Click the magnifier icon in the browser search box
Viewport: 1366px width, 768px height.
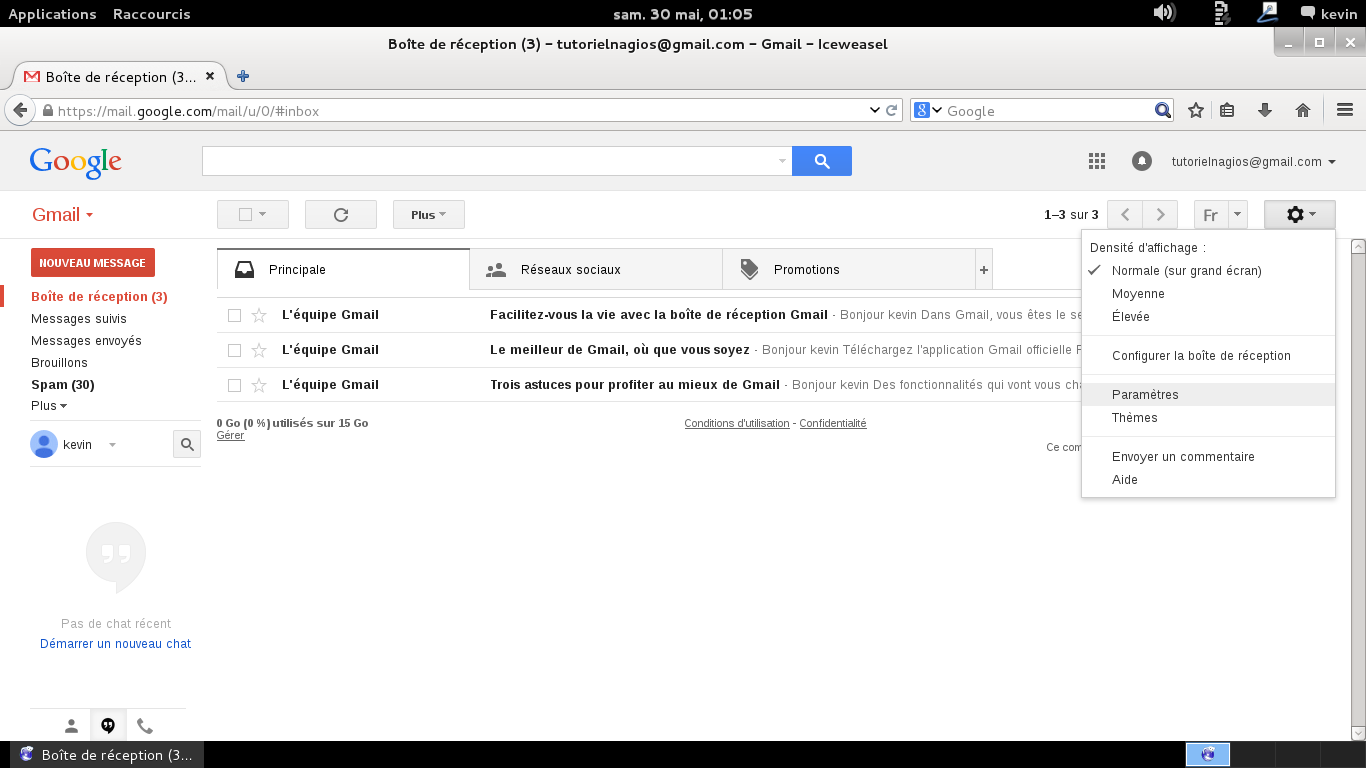click(x=1162, y=110)
